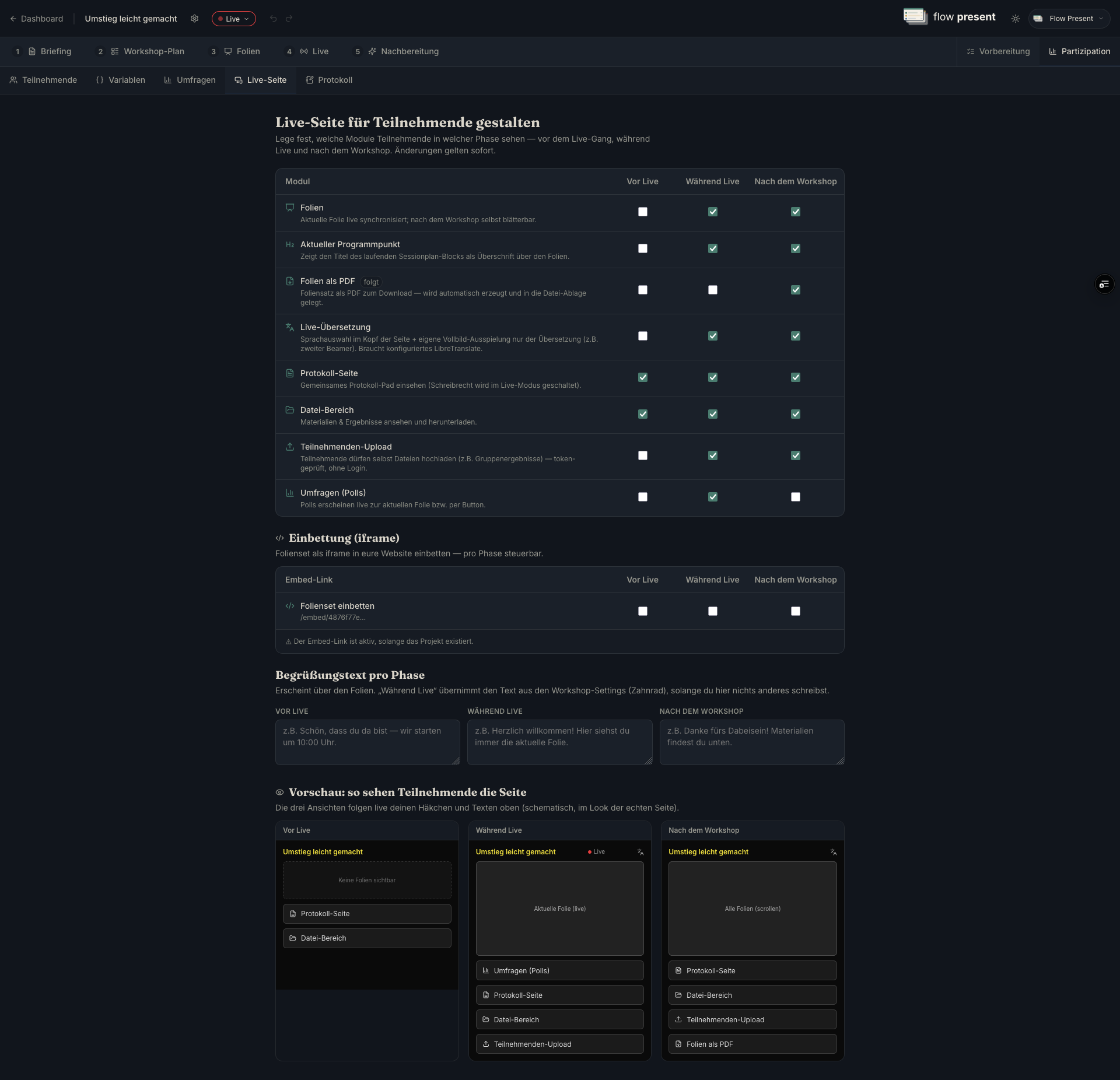The image size is (1120, 1080).
Task: Switch to the Umfragen tab
Action: click(190, 80)
